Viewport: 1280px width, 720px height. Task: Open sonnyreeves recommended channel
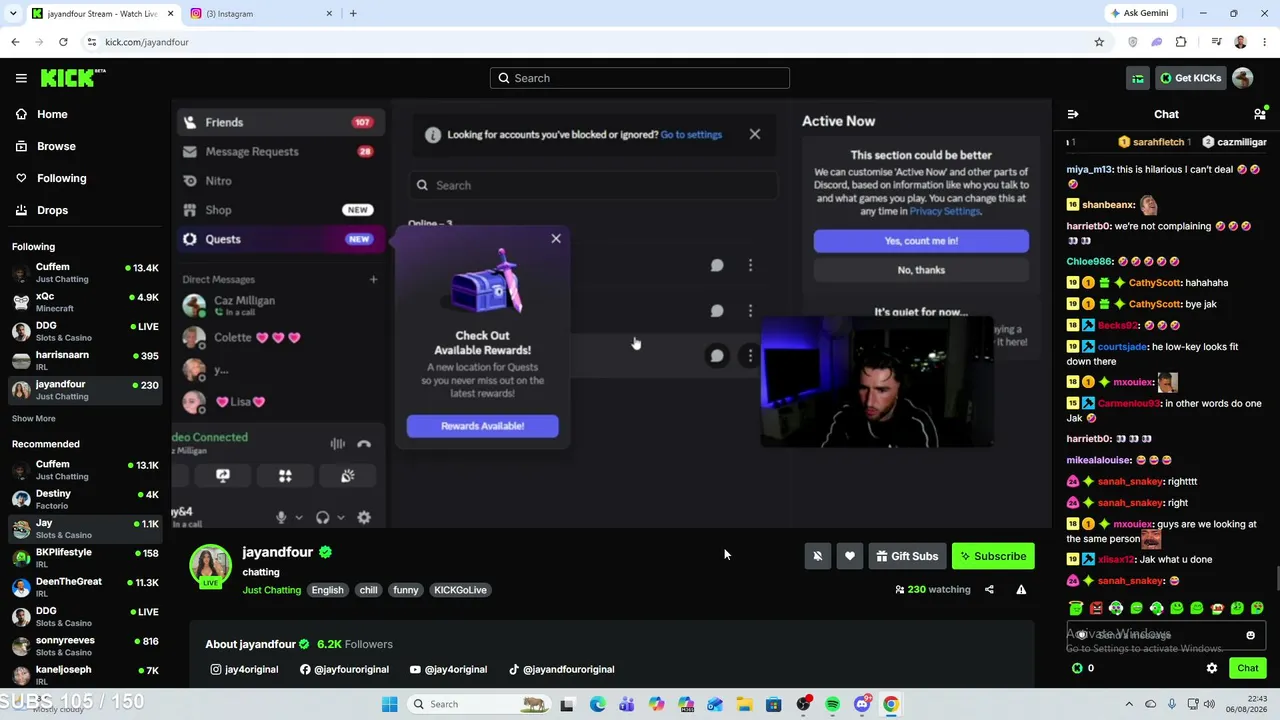pos(85,646)
